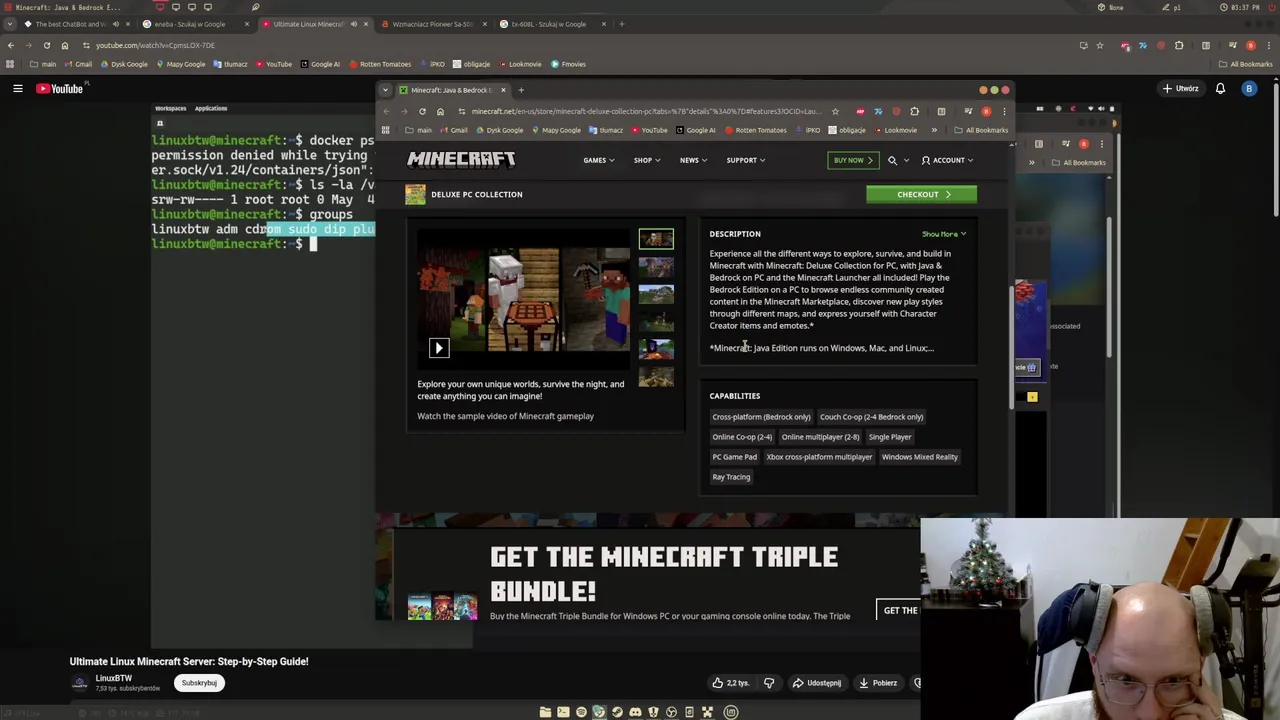This screenshot has height=720, width=1280.
Task: Click Udostępnij share button
Action: click(x=817, y=683)
